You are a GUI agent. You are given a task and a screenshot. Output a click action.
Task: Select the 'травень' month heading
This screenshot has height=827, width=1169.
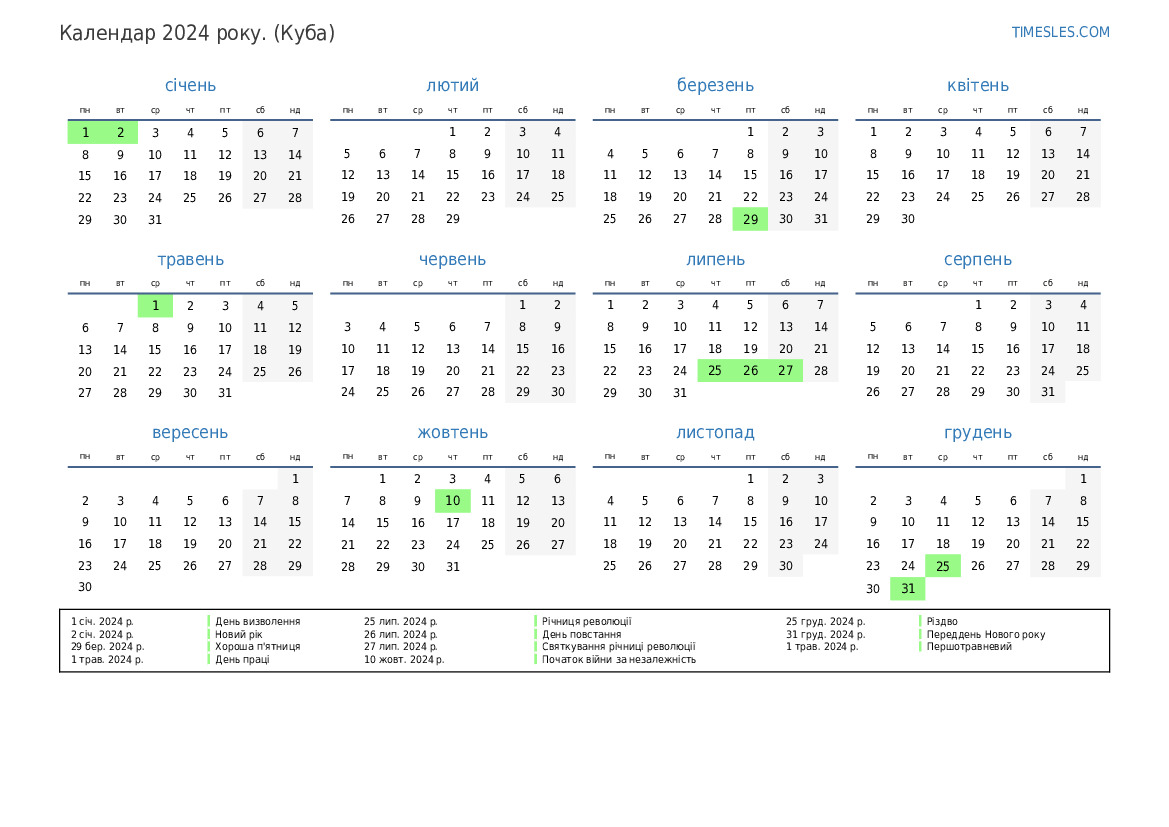pyautogui.click(x=190, y=260)
